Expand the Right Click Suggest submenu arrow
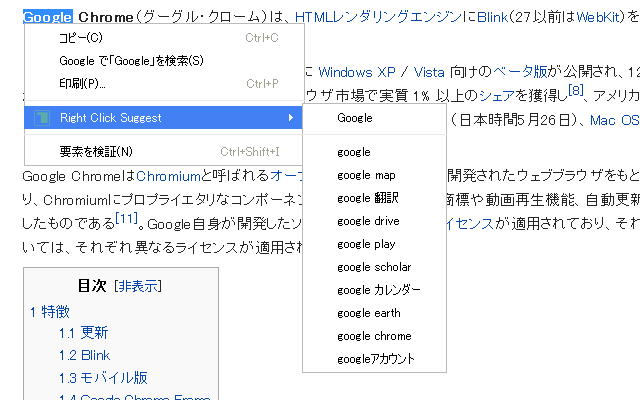Screen dimensions: 640x400 click(291, 118)
